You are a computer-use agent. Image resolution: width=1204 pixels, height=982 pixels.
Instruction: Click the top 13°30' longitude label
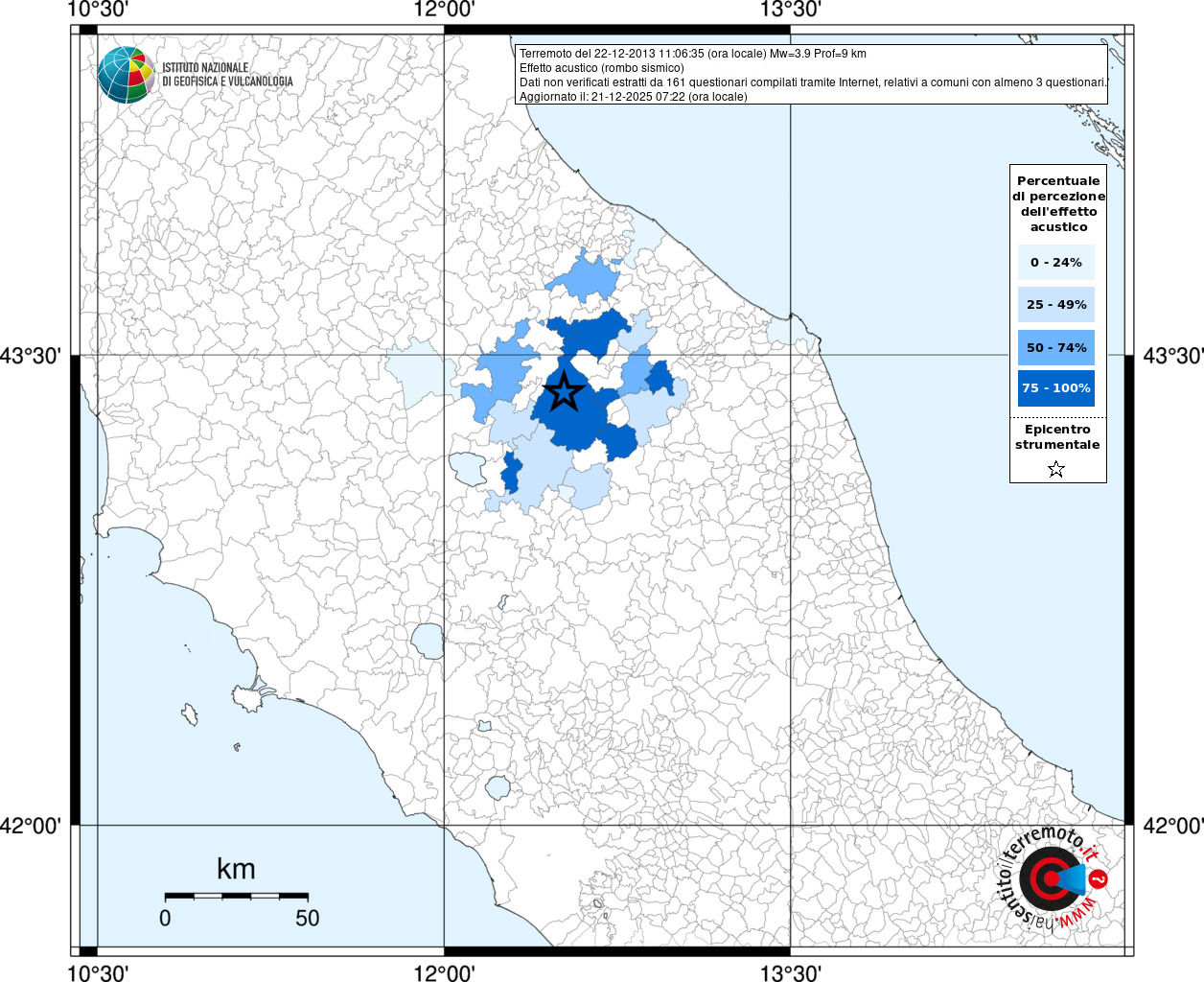pos(790,10)
